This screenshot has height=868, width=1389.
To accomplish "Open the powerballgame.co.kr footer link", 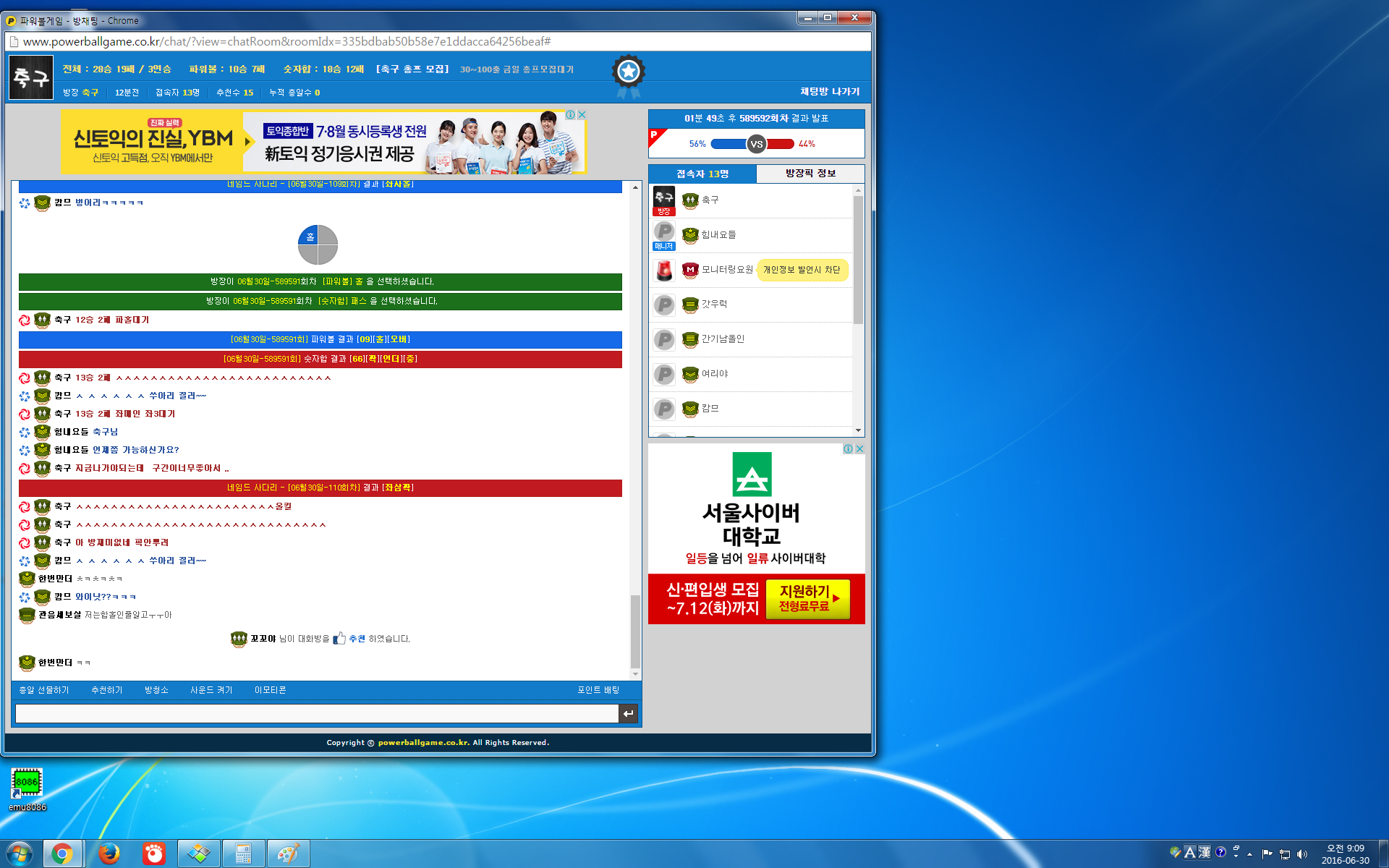I will click(423, 743).
